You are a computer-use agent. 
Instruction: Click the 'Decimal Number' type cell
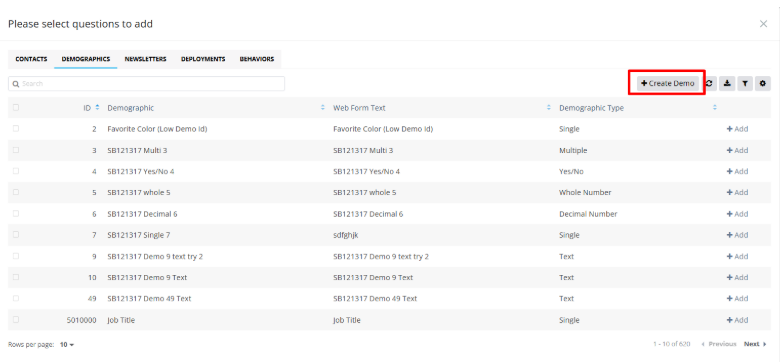[x=588, y=214]
